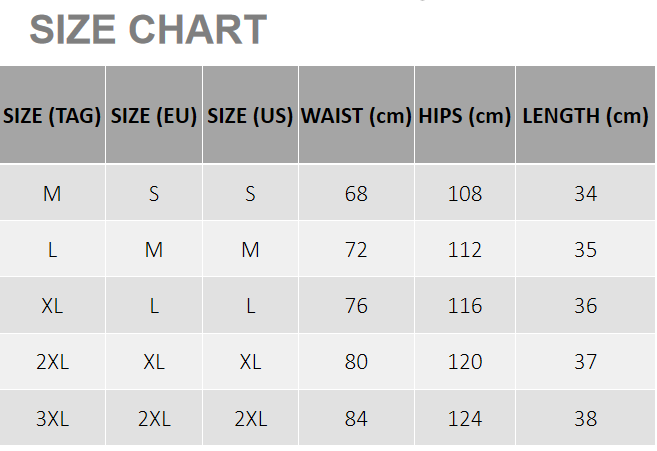This screenshot has height=451, width=657.
Task: Click the waist value 76 cell
Action: (356, 305)
